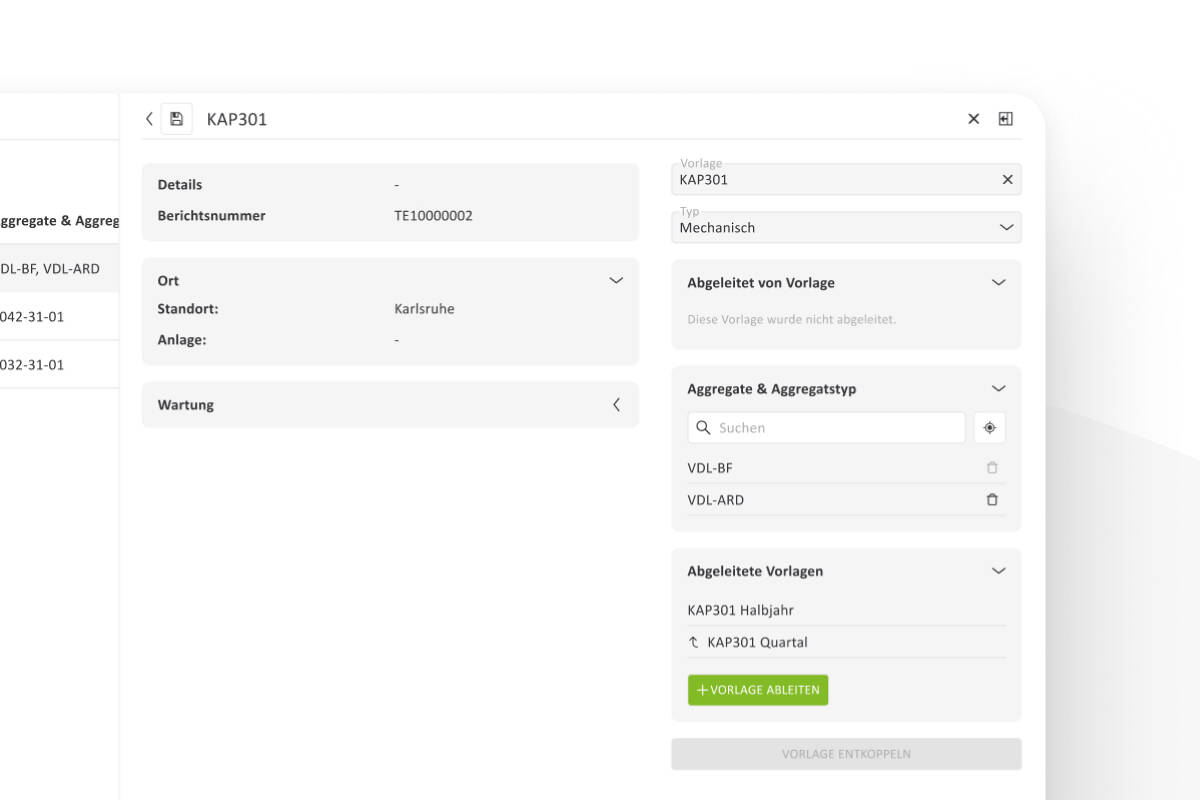The image size is (1200, 800).
Task: Clear the Vorlage field with X
Action: coord(1007,180)
